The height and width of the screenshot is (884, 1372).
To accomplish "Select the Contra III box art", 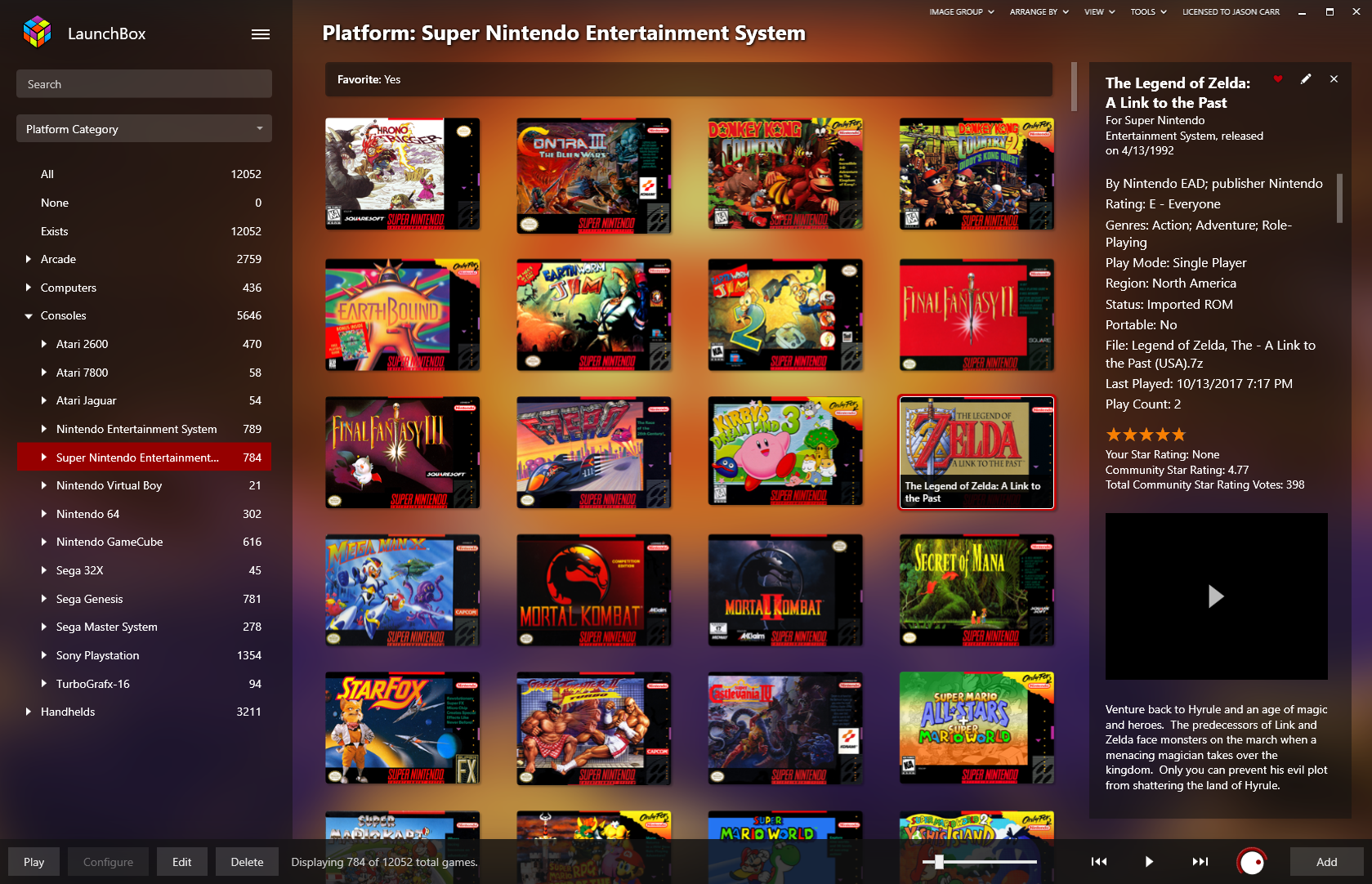I will point(594,176).
